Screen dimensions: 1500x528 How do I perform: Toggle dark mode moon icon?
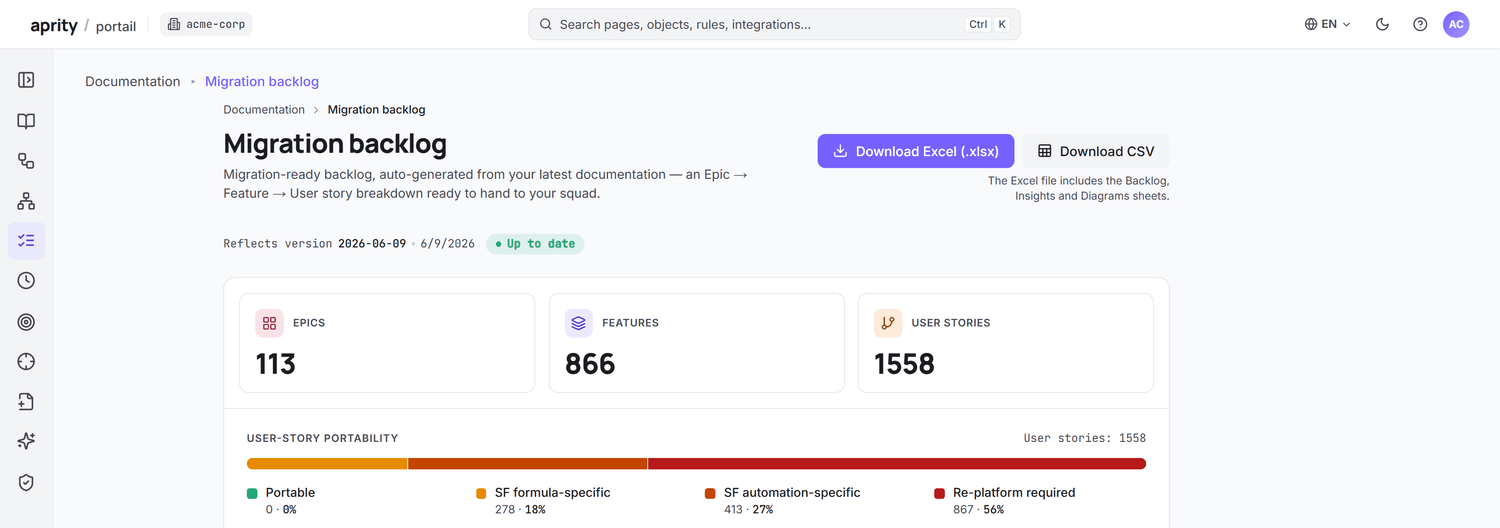click(1382, 24)
